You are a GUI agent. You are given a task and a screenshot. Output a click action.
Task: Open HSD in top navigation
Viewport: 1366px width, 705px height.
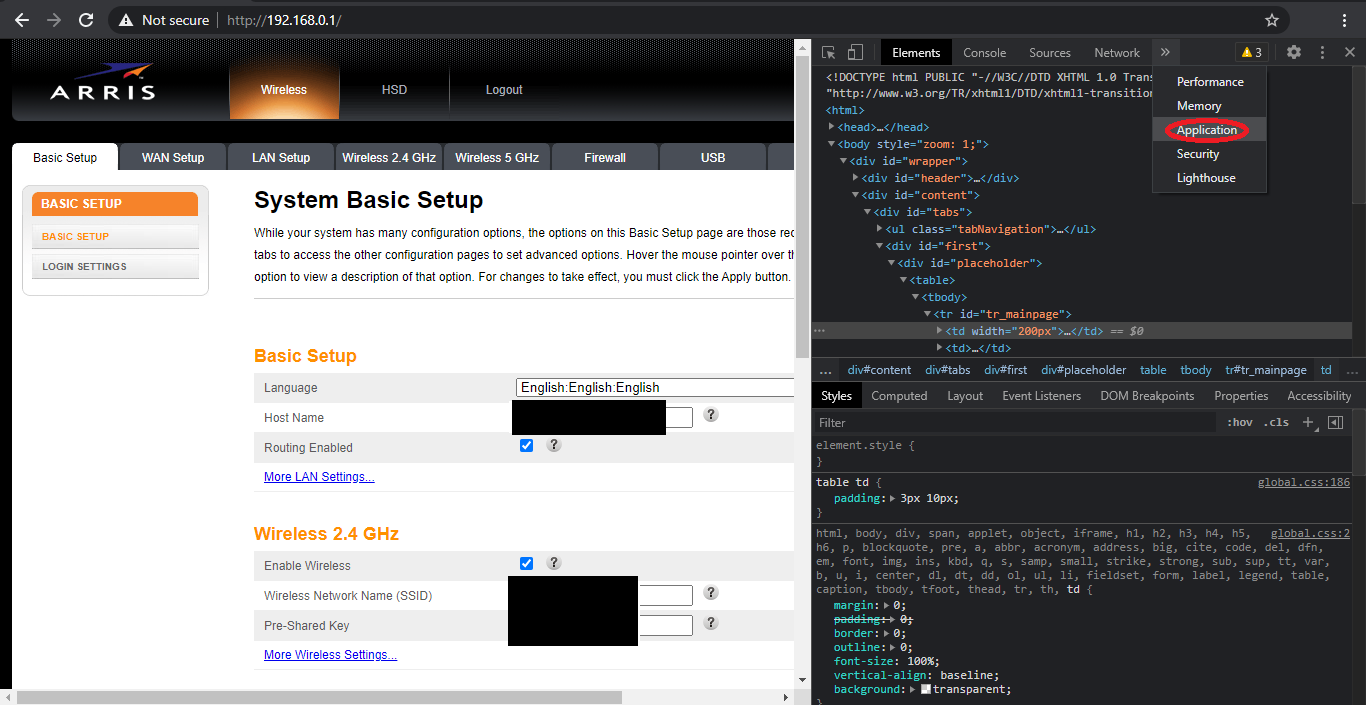(394, 90)
